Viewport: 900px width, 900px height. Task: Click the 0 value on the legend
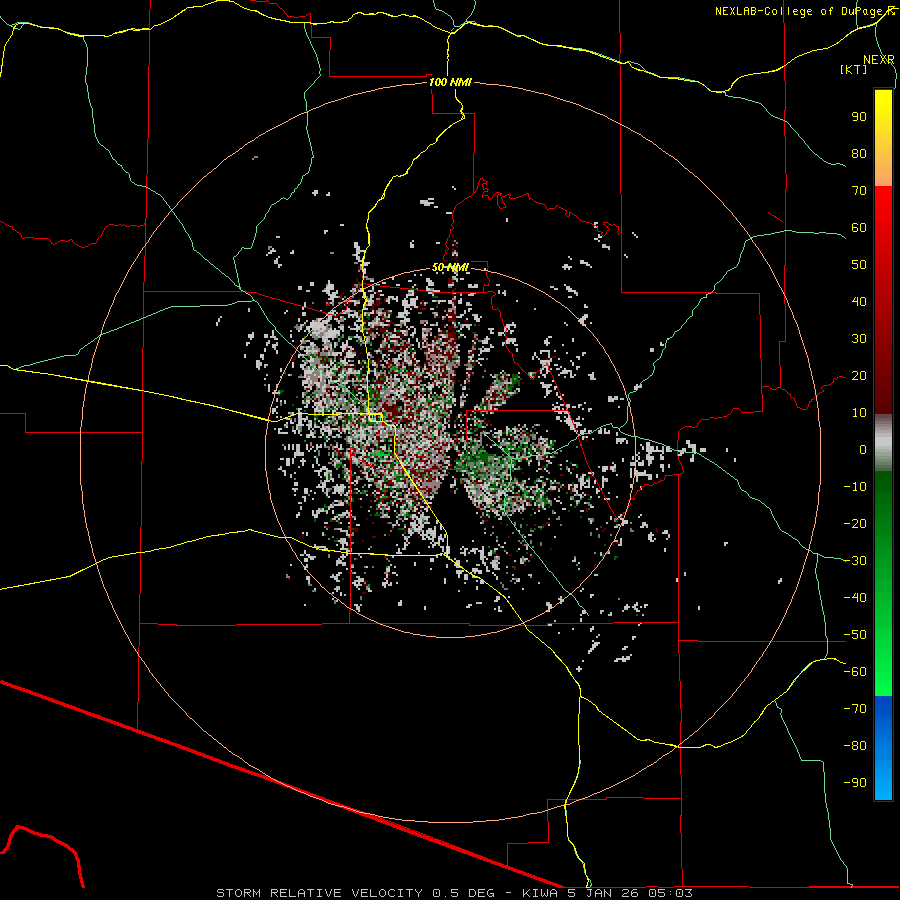coord(863,450)
